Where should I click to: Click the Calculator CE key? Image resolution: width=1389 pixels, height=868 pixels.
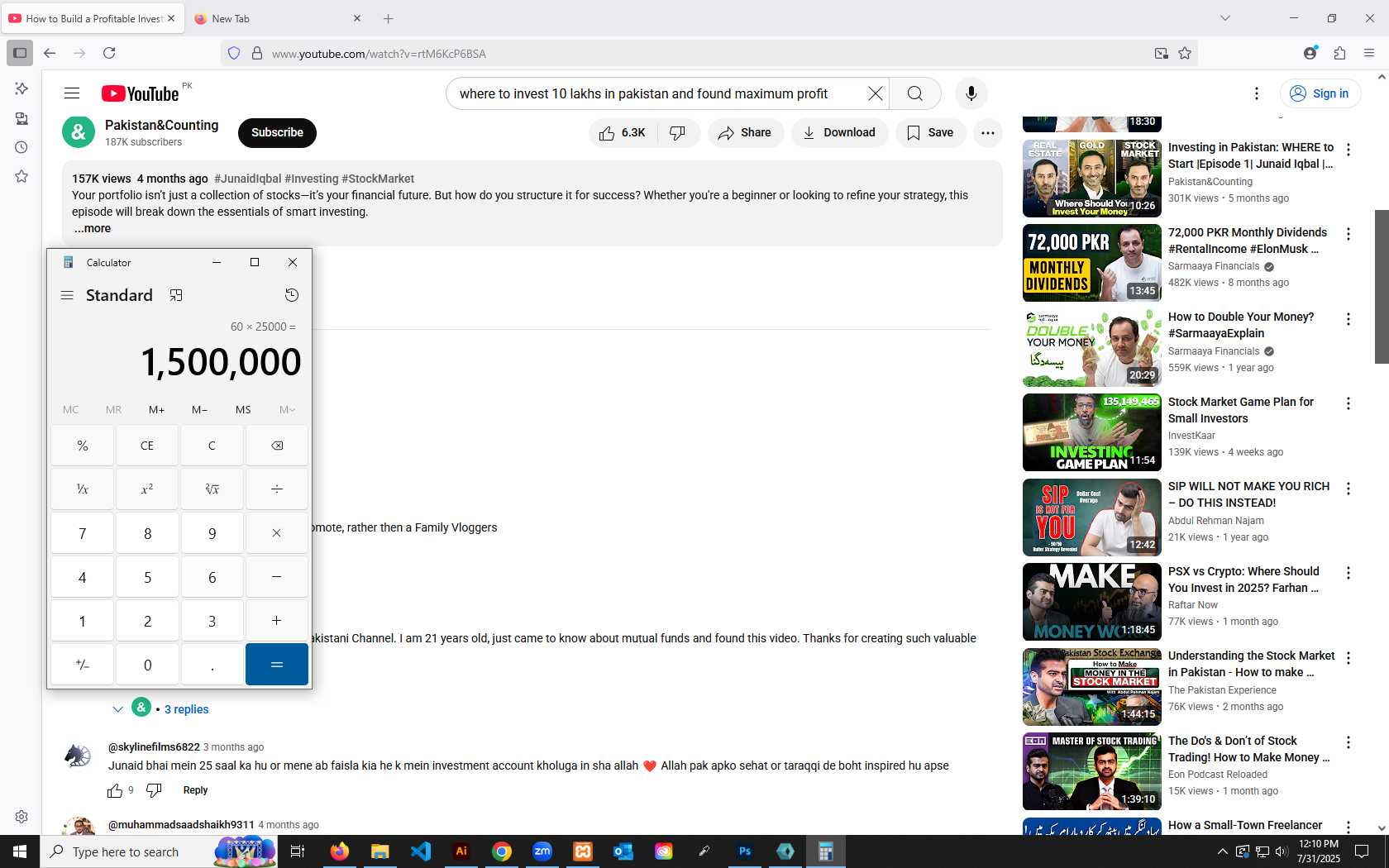[147, 446]
